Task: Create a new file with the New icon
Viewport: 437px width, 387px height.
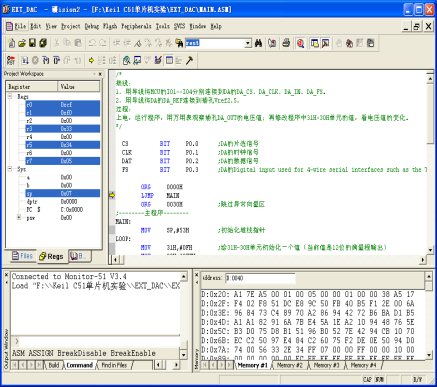Action: (12, 43)
